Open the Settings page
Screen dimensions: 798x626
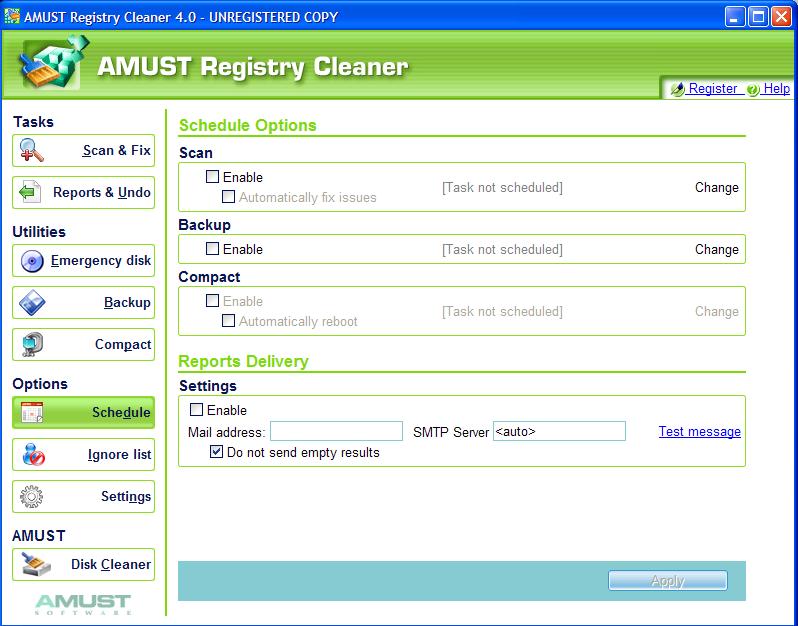click(x=83, y=497)
